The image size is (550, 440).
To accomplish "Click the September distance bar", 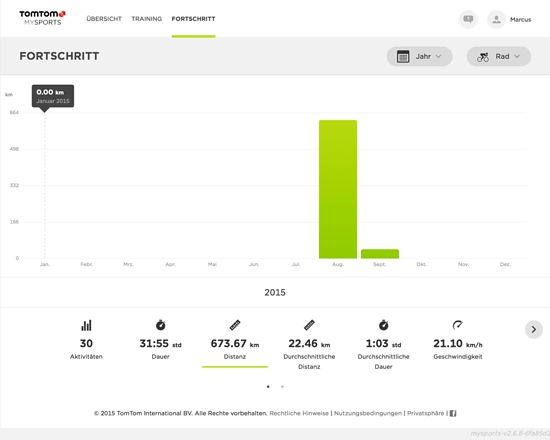I will click(x=380, y=254).
